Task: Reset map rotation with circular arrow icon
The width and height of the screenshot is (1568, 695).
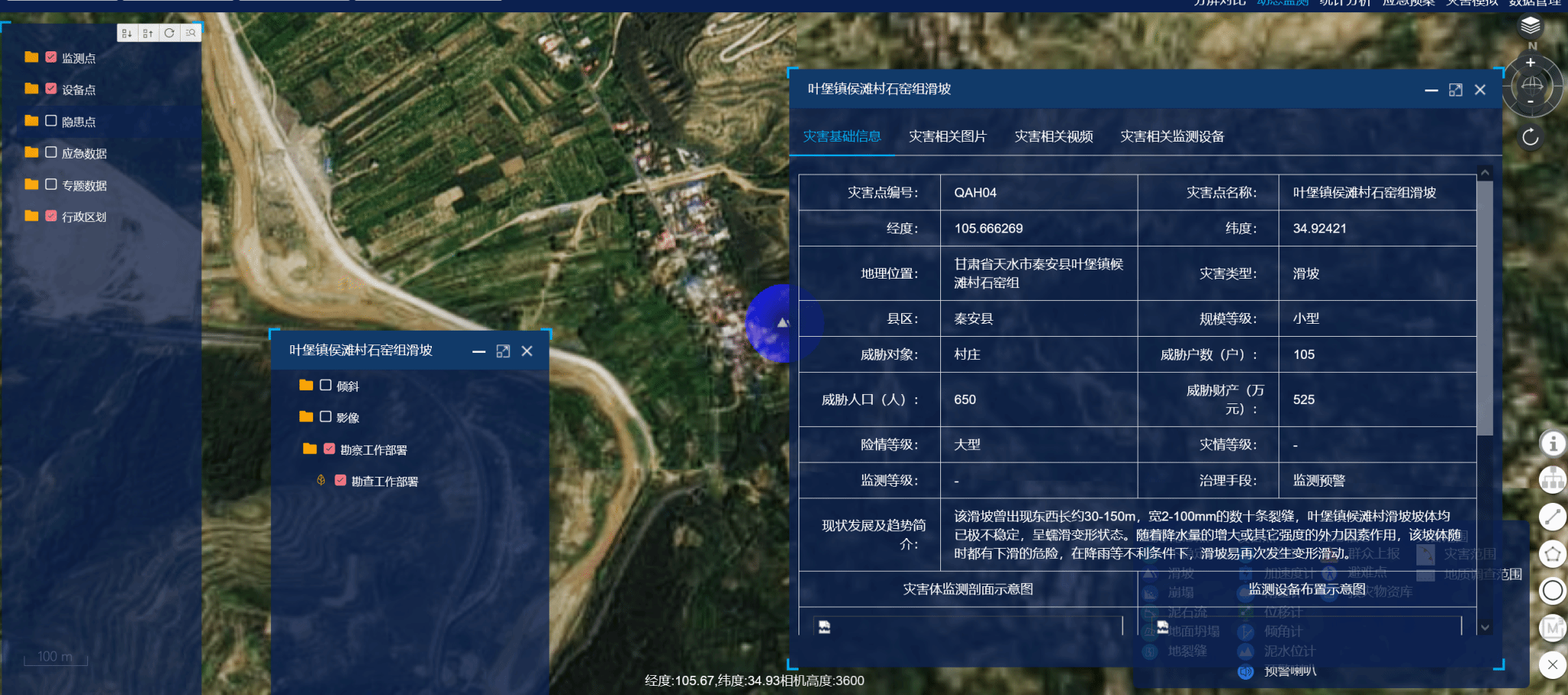Action: [x=1530, y=137]
